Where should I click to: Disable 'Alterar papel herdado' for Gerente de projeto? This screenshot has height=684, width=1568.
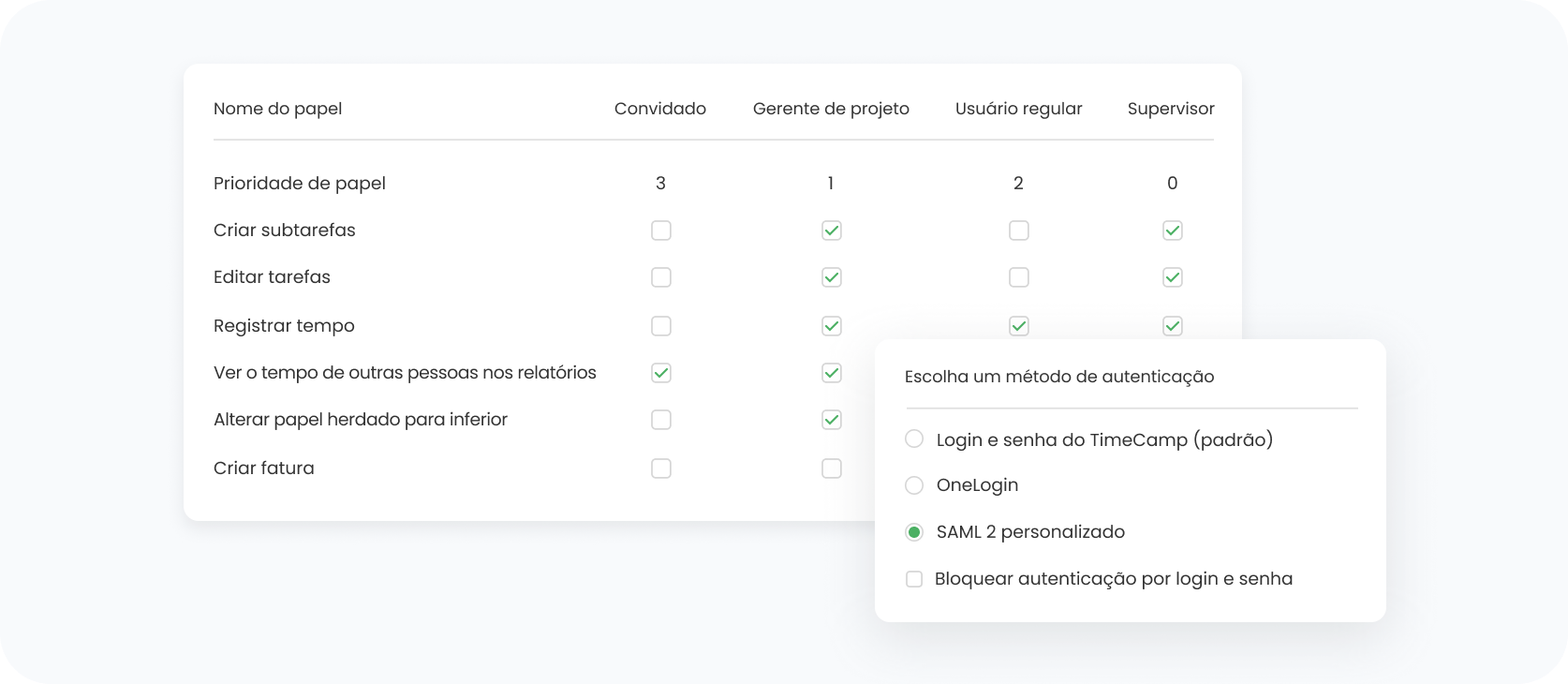pos(831,420)
